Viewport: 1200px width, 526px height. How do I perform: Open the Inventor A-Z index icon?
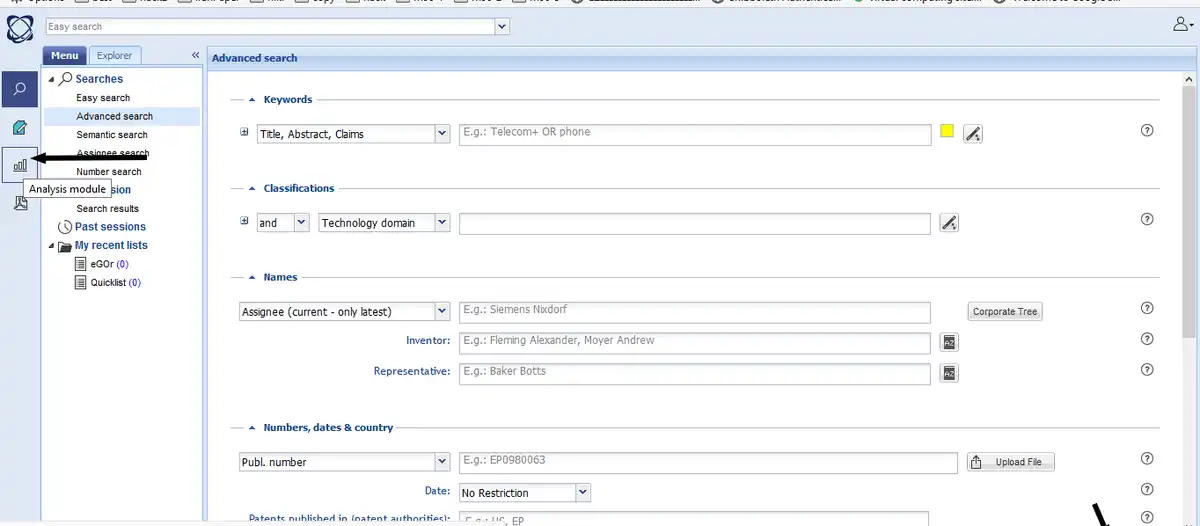[x=949, y=342]
